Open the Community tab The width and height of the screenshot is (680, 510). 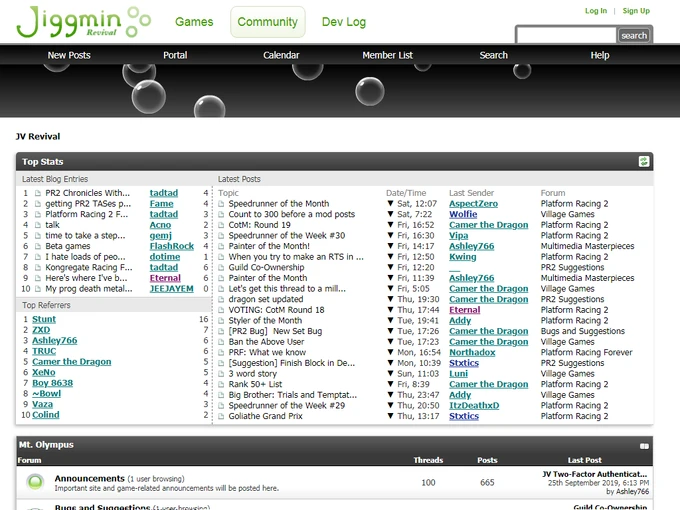[268, 22]
